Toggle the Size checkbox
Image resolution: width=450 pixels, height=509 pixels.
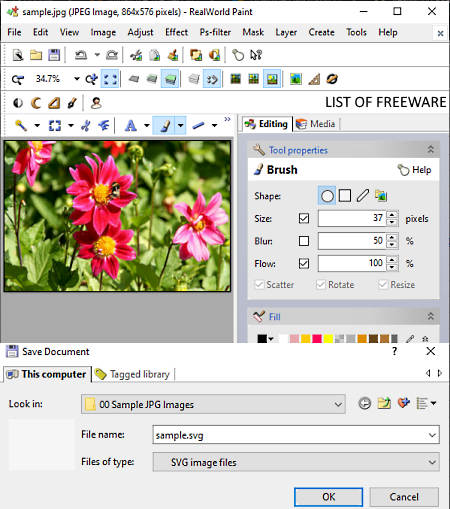304,219
